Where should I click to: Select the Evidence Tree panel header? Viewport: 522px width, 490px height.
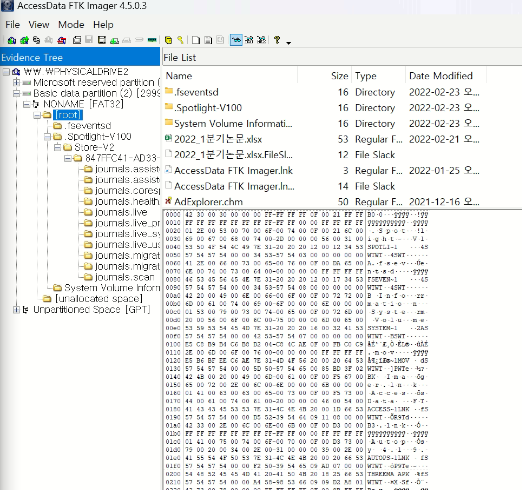point(80,57)
